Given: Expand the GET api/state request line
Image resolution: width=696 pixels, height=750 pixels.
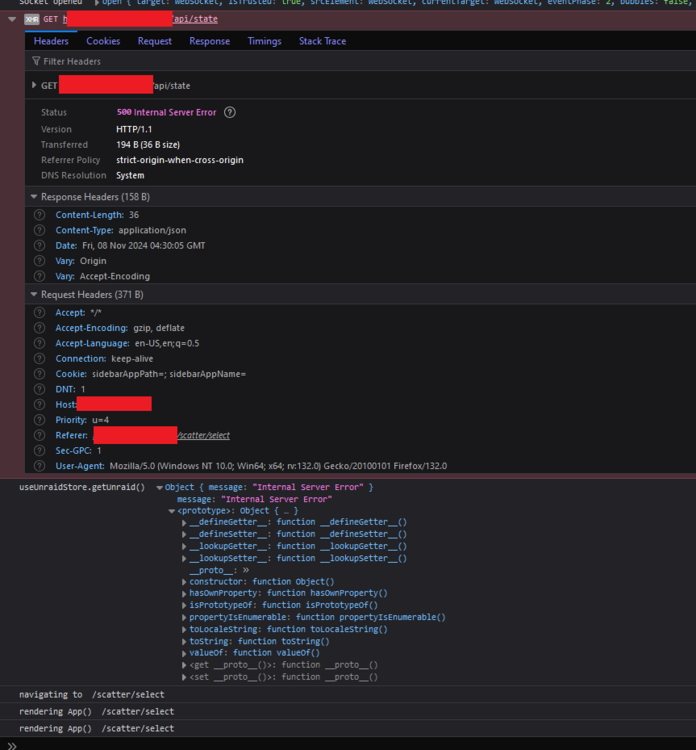Looking at the screenshot, I should pyautogui.click(x=34, y=85).
